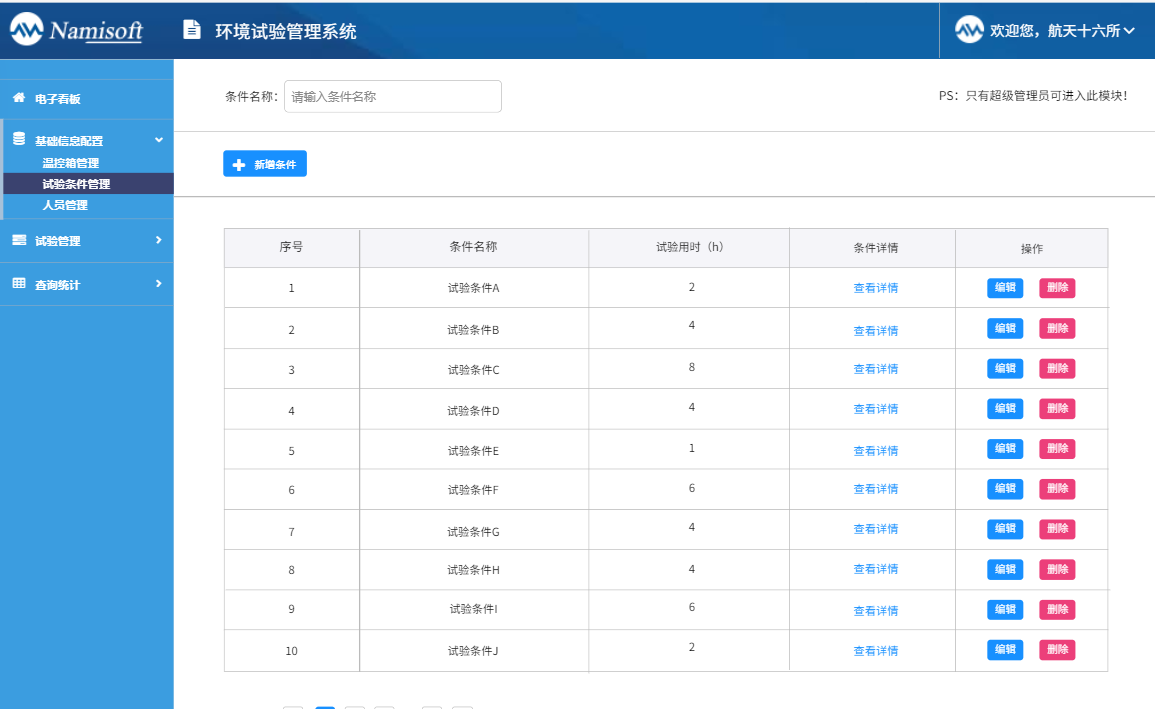Delete 试验条件B with 删除 button
The width and height of the screenshot is (1155, 709).
pyautogui.click(x=1057, y=328)
